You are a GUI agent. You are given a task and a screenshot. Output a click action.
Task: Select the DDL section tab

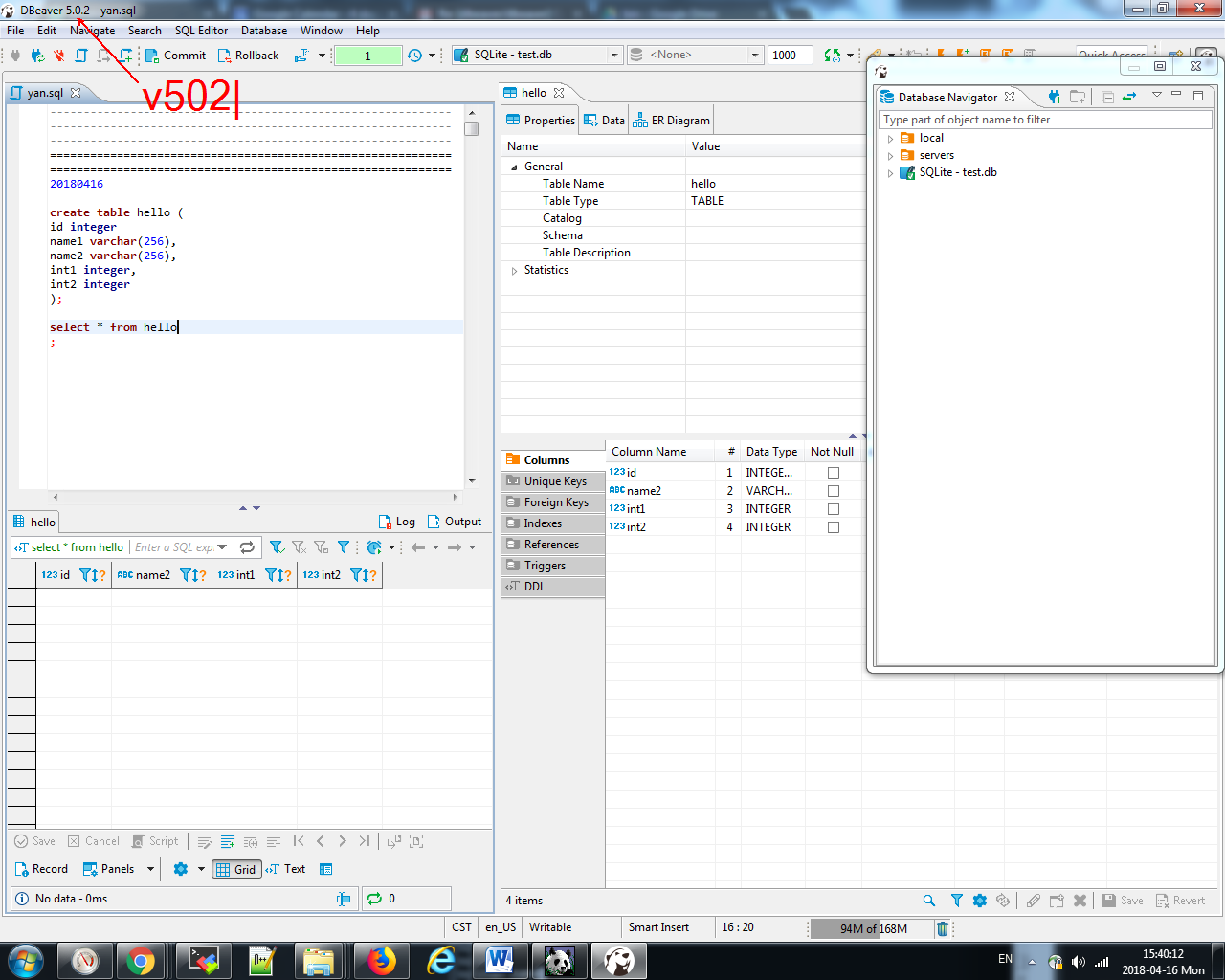pyautogui.click(x=553, y=587)
